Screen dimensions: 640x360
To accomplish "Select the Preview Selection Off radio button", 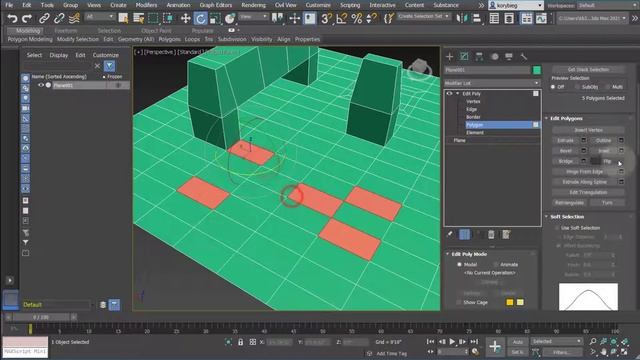I will pyautogui.click(x=553, y=87).
